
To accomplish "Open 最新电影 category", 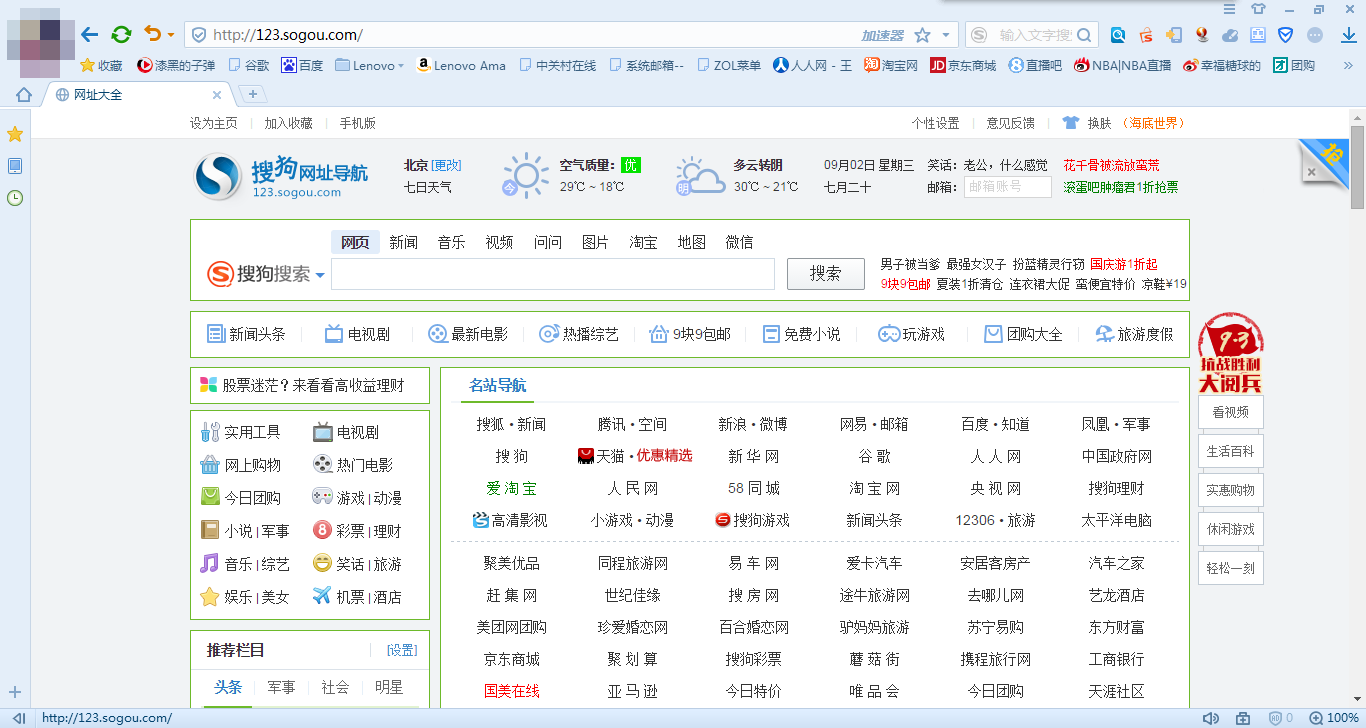I will coord(468,334).
